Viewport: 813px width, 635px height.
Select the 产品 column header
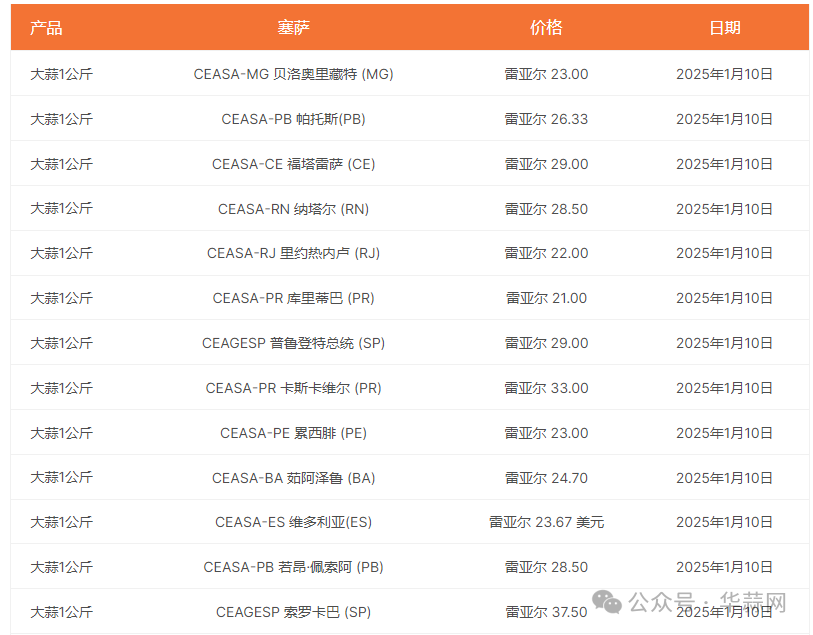pos(46,27)
